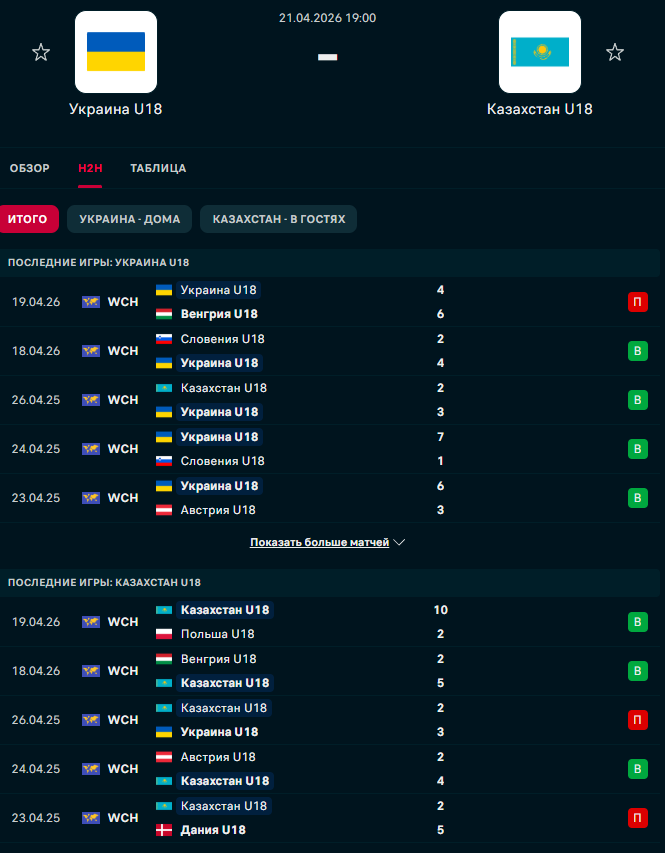Filter by КАЗАХСТАН - В ГОСТЯХ
This screenshot has height=853, width=665.
[x=278, y=219]
